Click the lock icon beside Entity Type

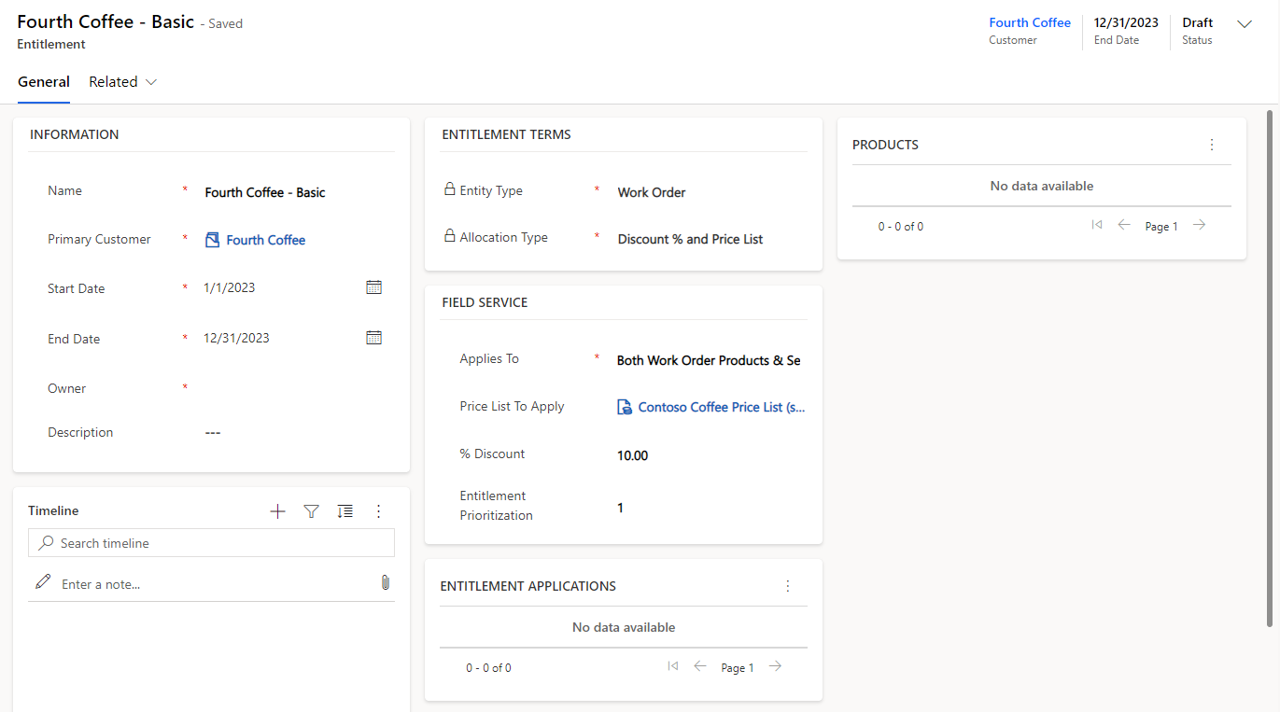click(450, 189)
